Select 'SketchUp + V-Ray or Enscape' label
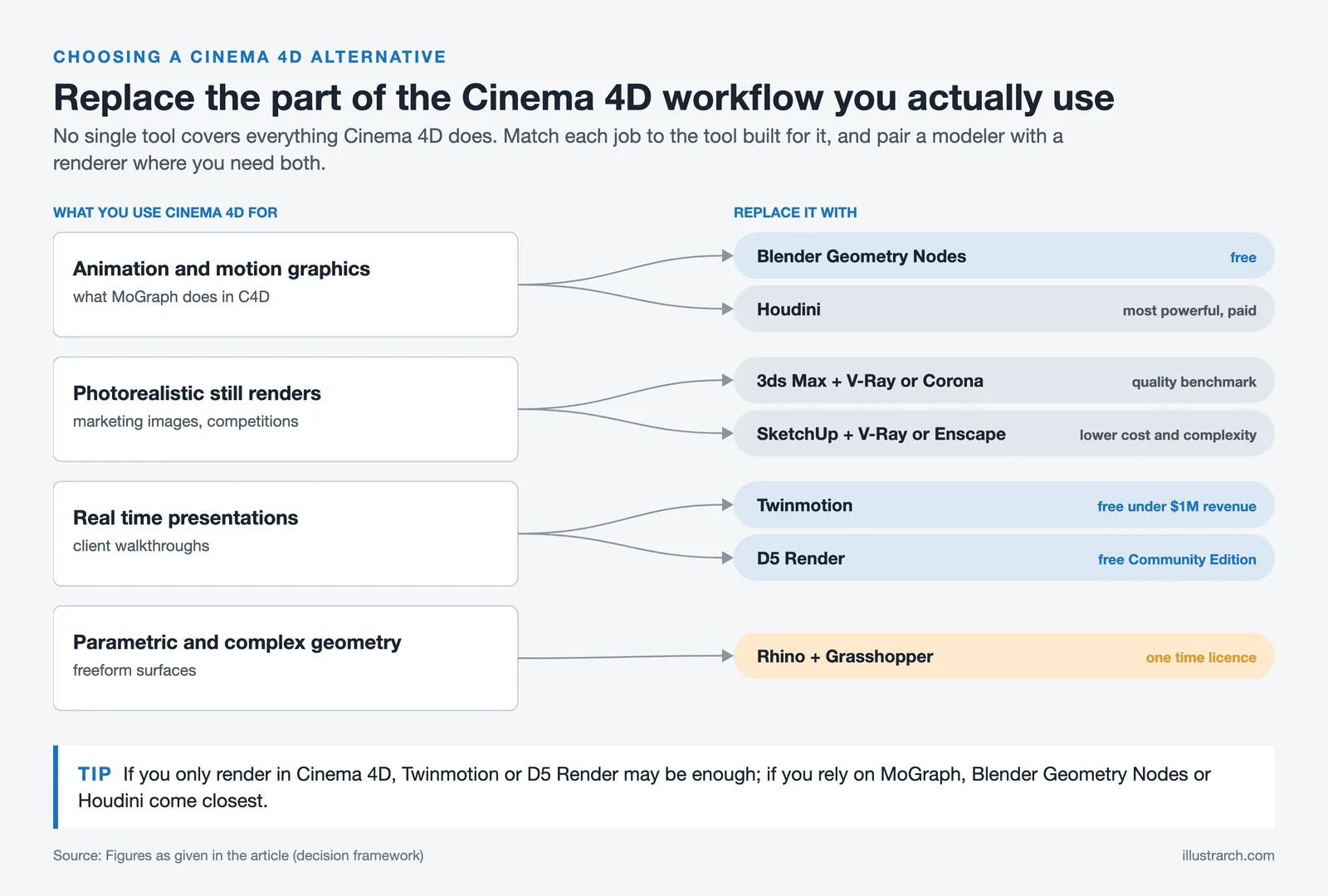The width and height of the screenshot is (1328, 896). (x=881, y=434)
